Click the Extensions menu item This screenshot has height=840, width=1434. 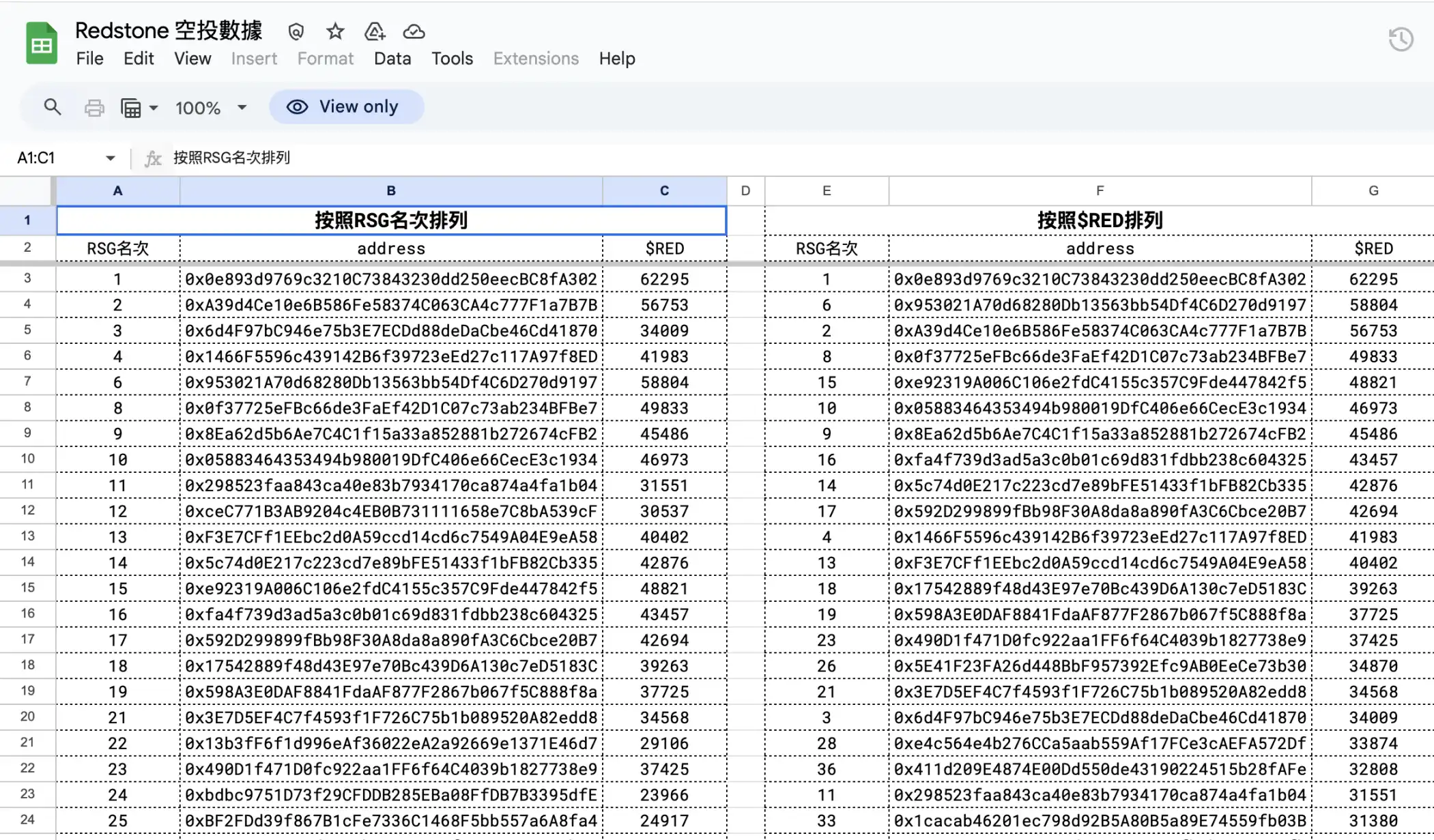tap(536, 58)
